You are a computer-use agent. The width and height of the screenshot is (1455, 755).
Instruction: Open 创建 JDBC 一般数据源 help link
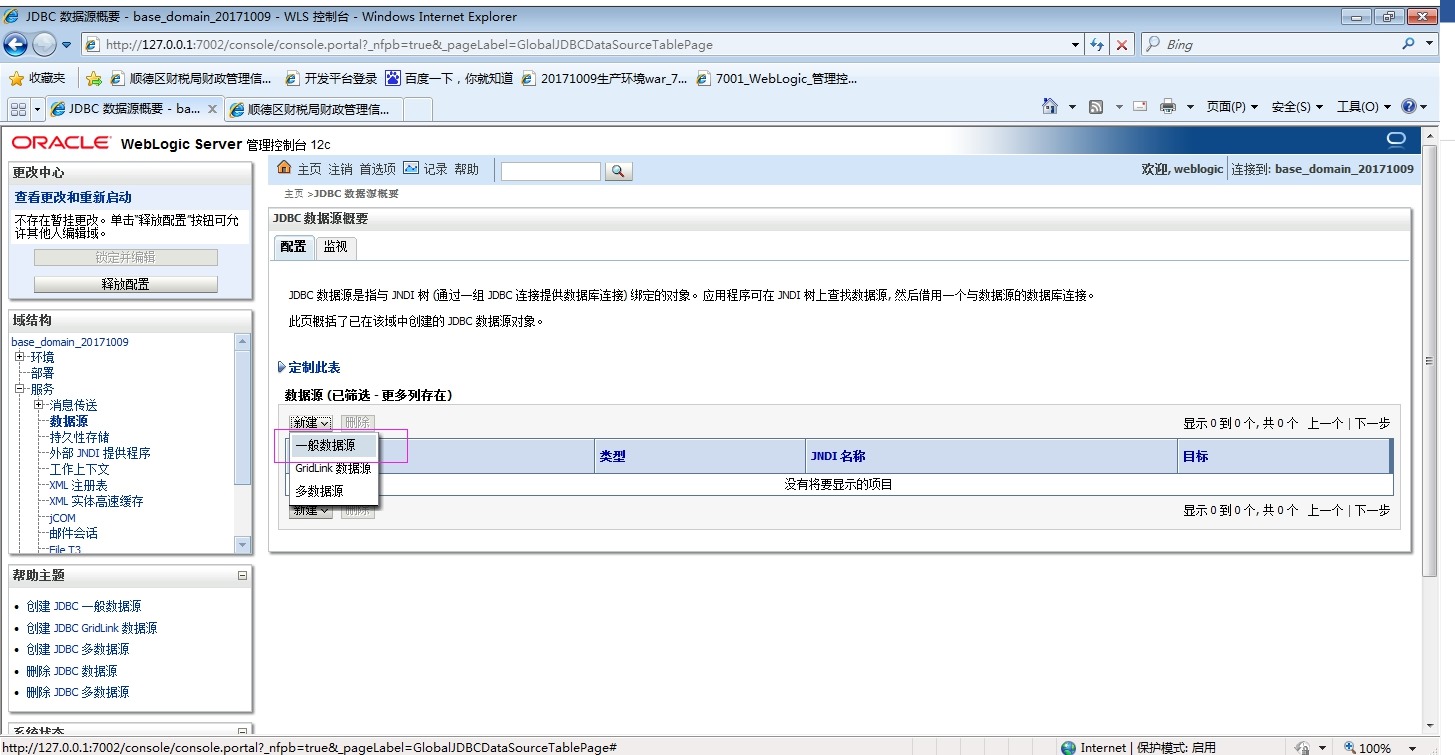click(84, 606)
